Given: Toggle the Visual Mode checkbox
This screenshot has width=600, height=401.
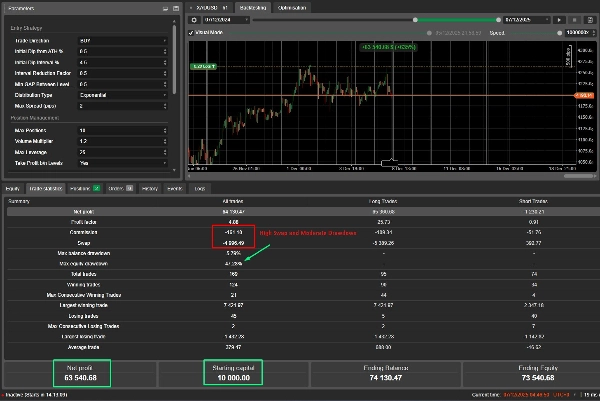Looking at the screenshot, I should pyautogui.click(x=191, y=33).
